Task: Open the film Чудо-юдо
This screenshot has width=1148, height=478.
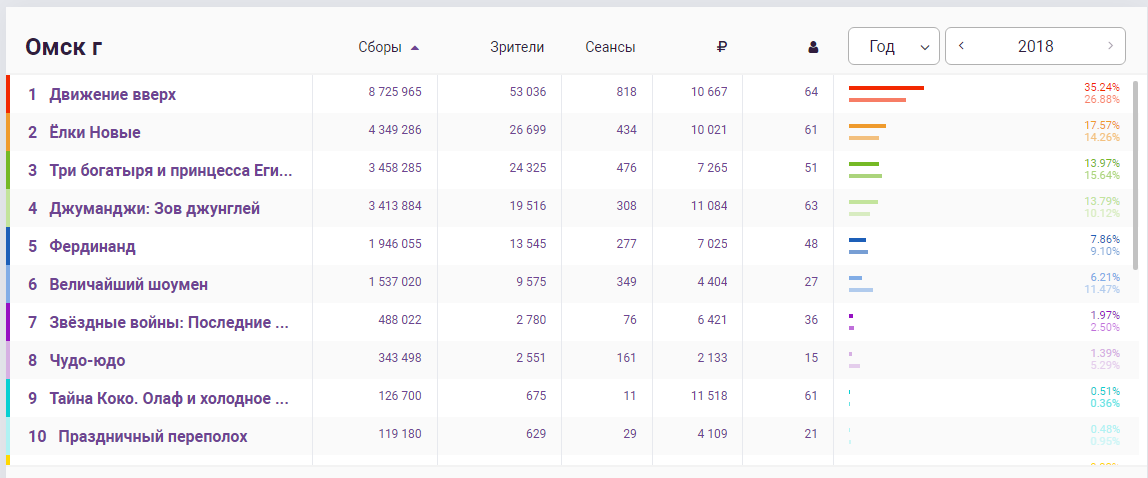Action: coord(87,361)
